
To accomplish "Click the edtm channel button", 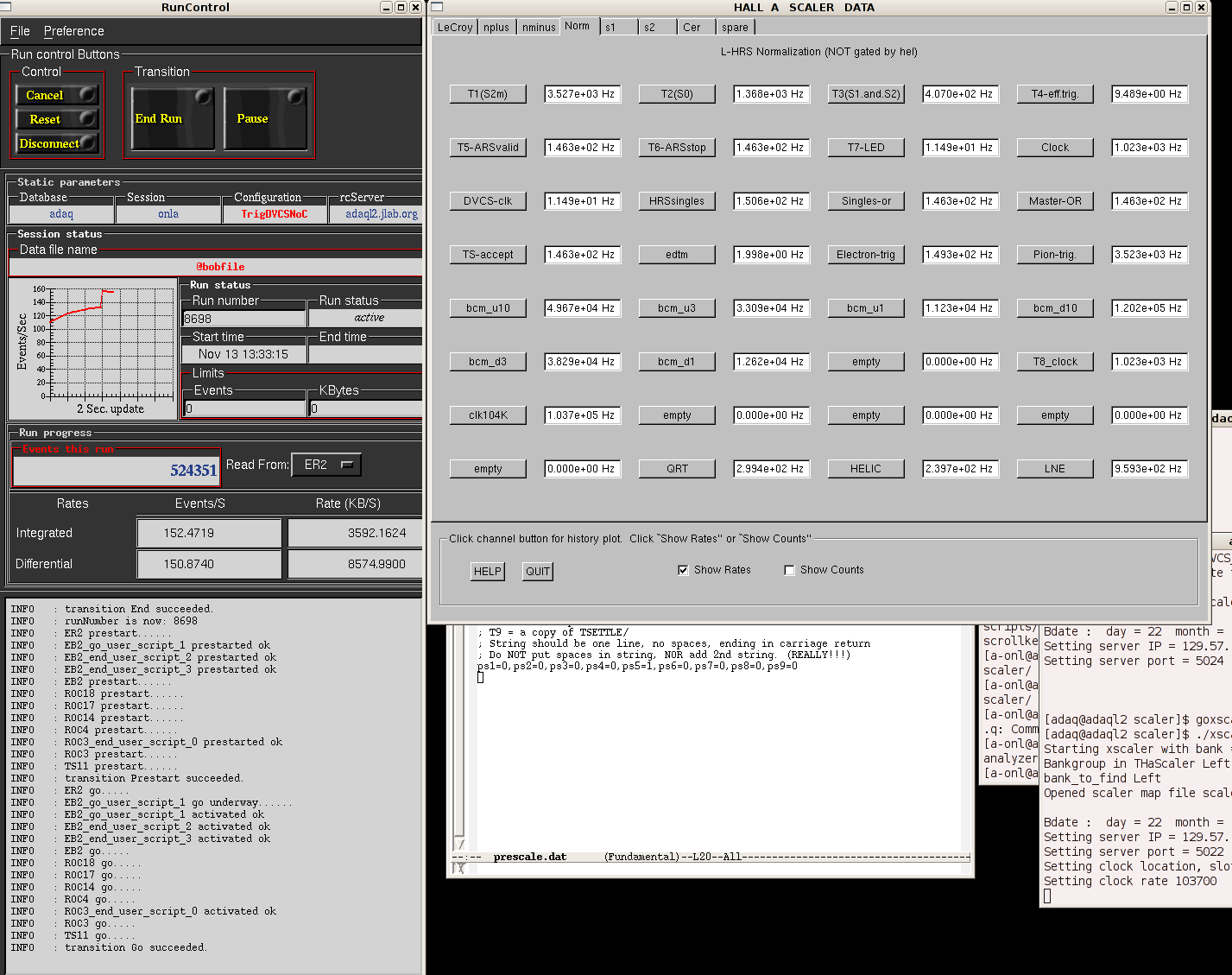I will point(677,255).
